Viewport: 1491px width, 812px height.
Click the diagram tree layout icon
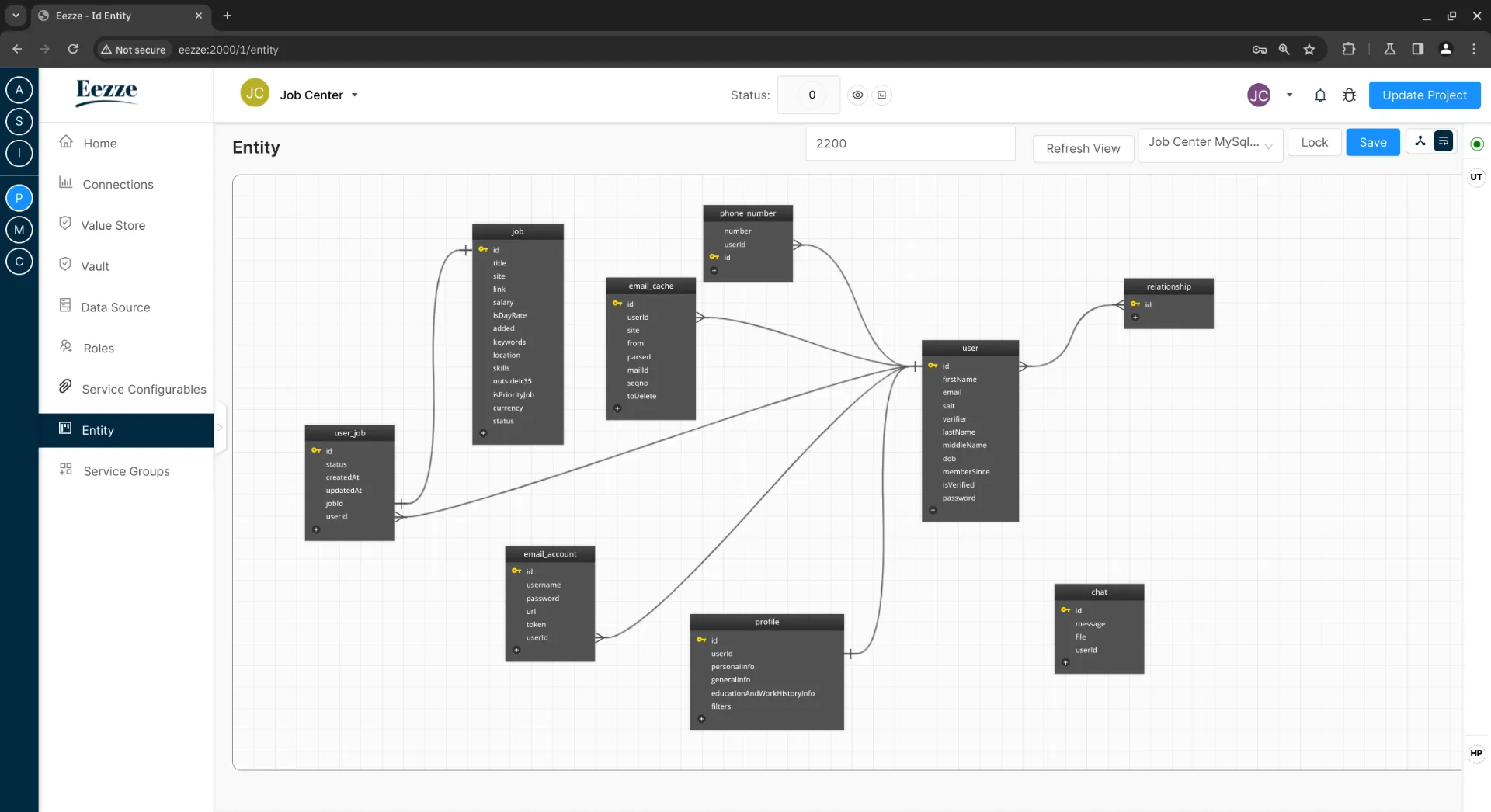coord(1420,141)
